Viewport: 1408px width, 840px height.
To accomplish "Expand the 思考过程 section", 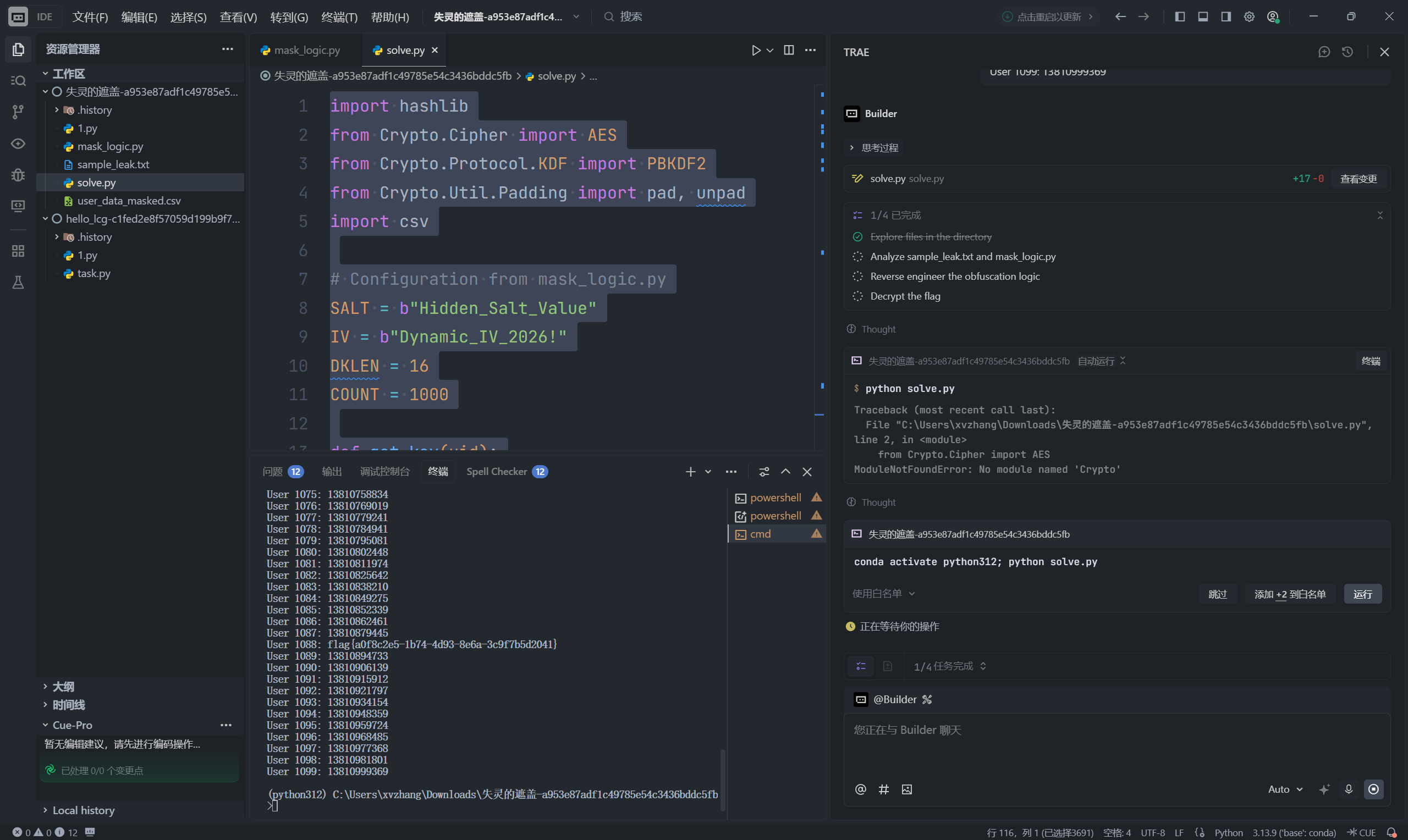I will click(x=874, y=148).
